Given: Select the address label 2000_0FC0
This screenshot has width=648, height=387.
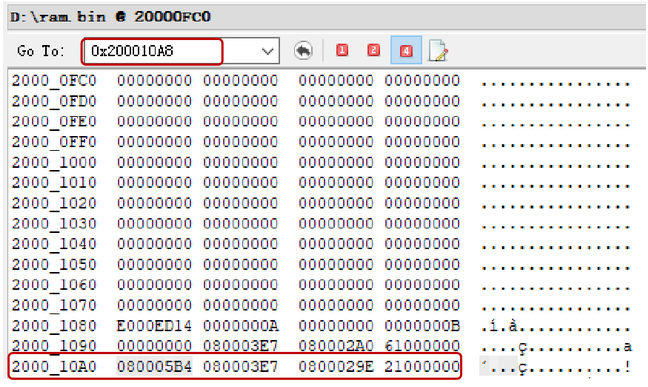Looking at the screenshot, I should pyautogui.click(x=54, y=81).
